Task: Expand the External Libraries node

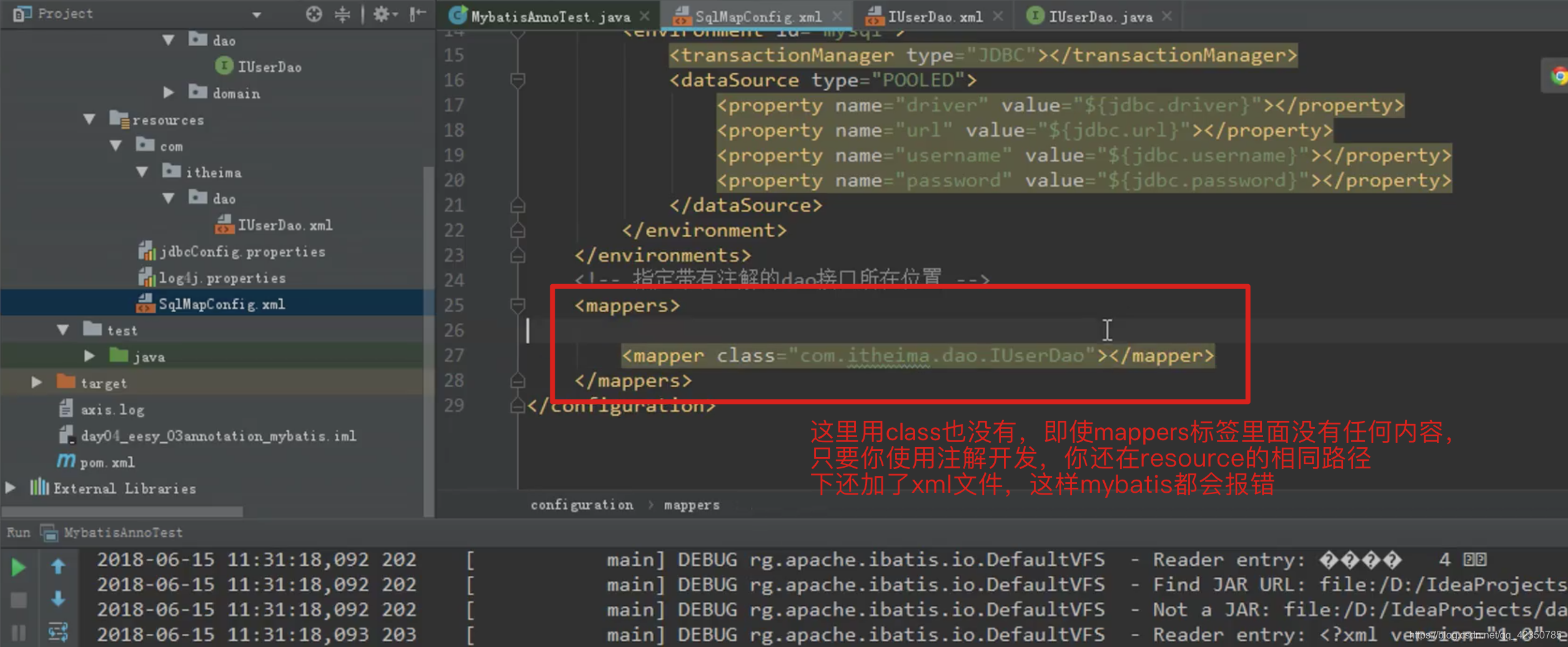Action: [x=11, y=488]
